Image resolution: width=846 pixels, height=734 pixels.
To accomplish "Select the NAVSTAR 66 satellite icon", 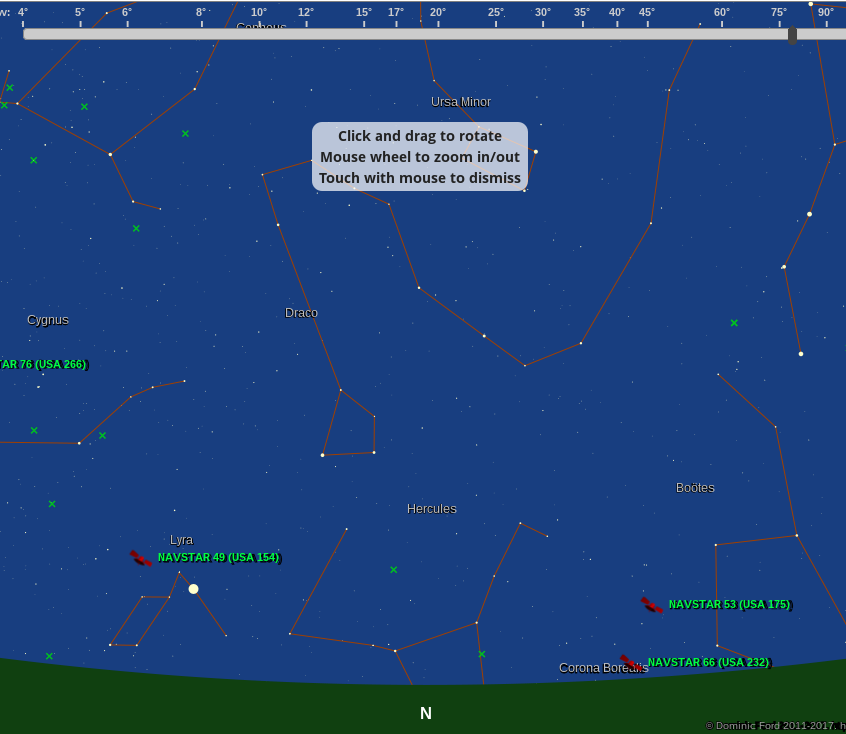I will tap(630, 663).
